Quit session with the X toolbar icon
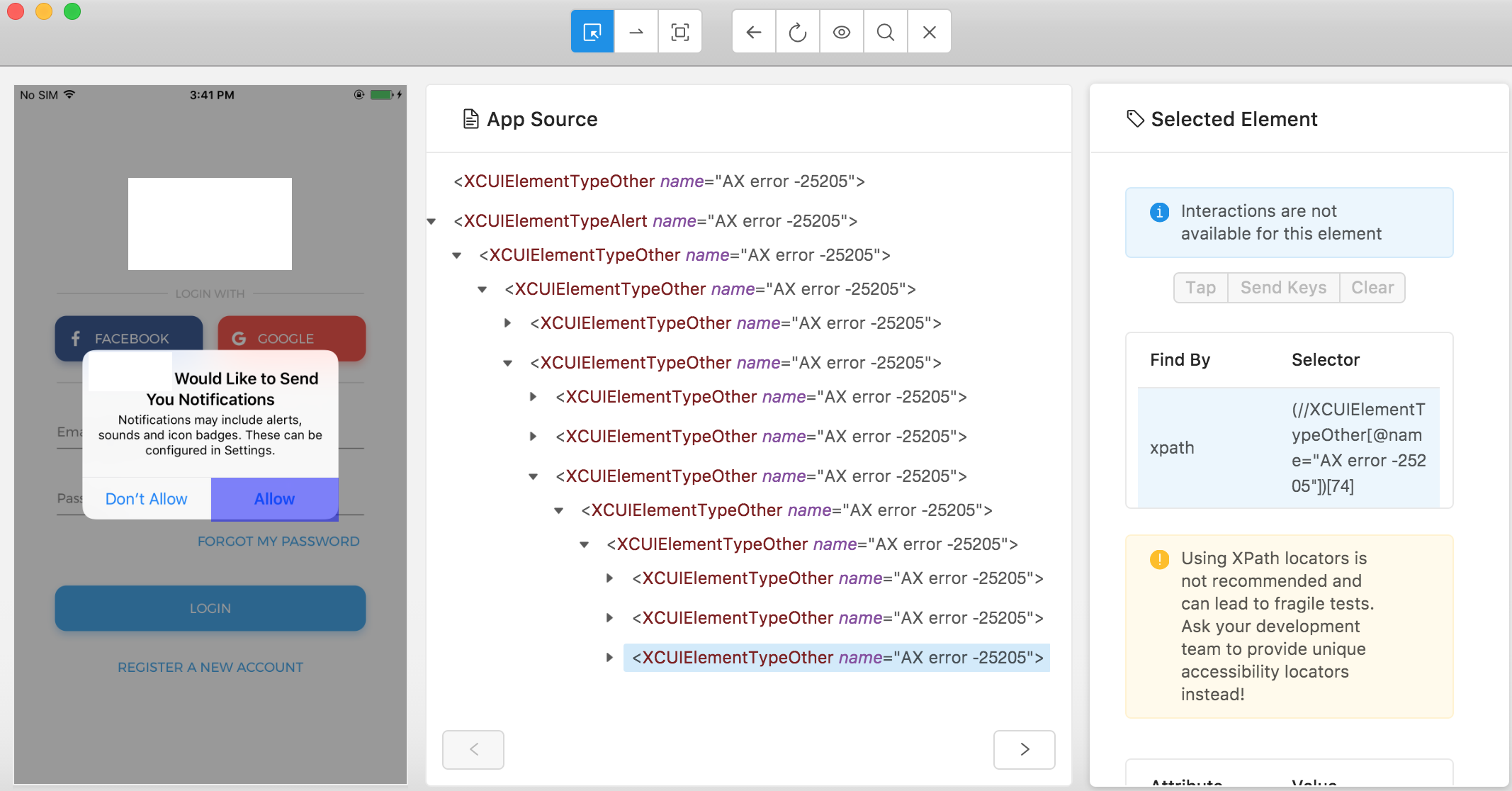 [x=930, y=32]
